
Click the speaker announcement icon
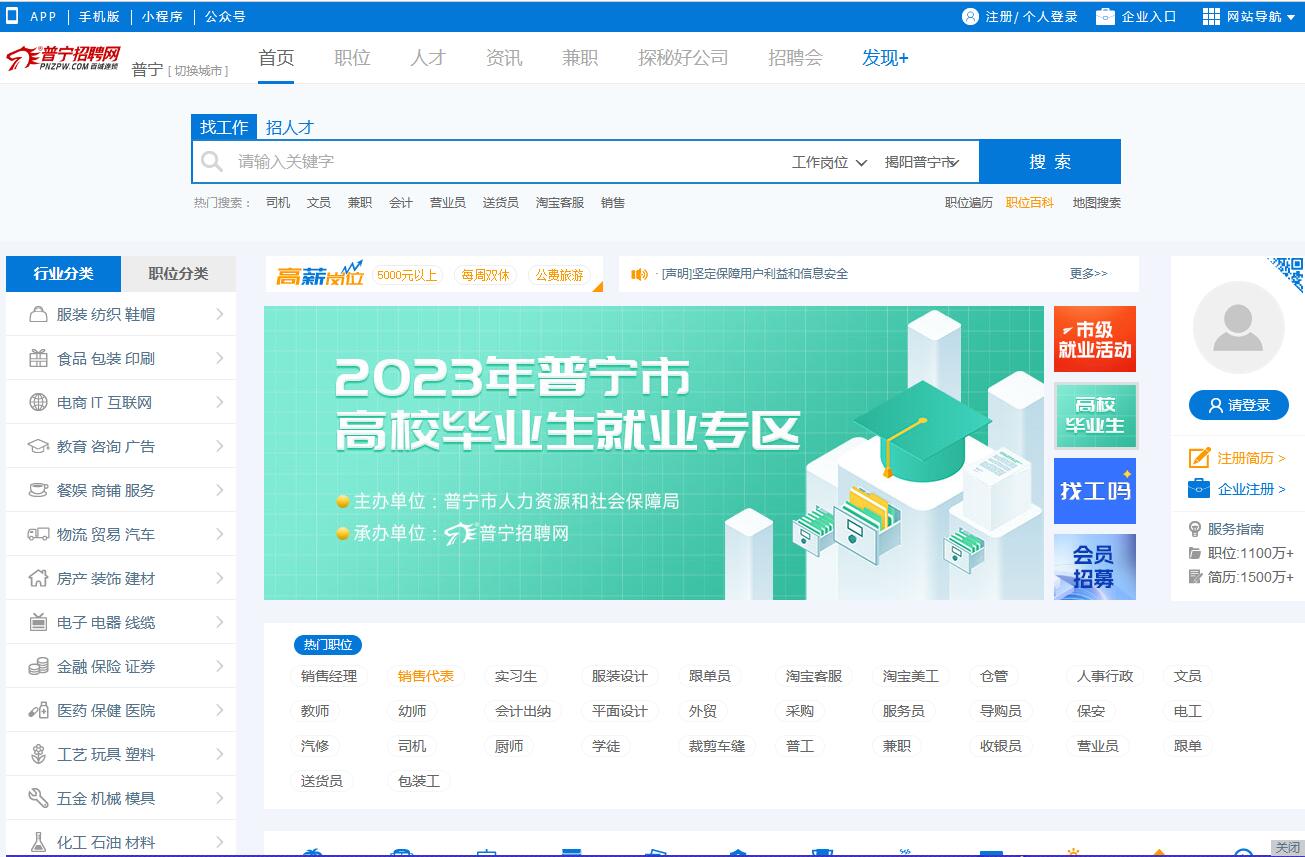click(x=639, y=274)
